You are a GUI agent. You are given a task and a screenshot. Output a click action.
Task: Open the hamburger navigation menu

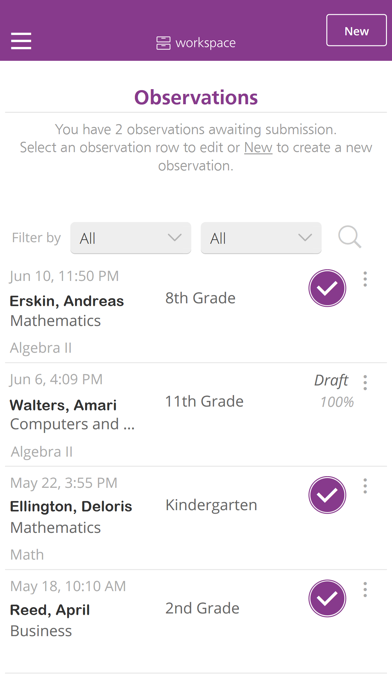click(21, 41)
